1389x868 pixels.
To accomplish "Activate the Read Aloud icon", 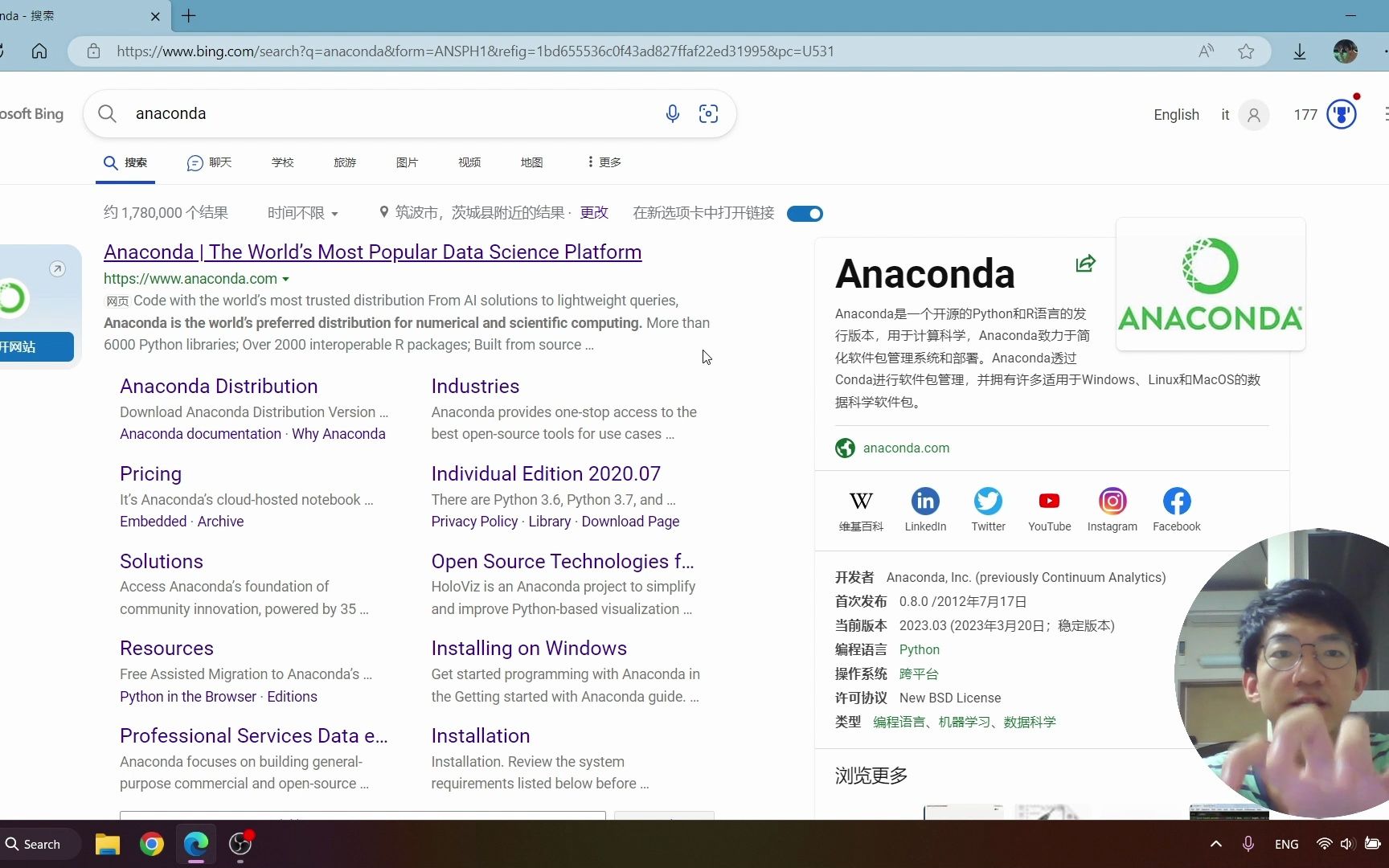I will (x=1206, y=51).
